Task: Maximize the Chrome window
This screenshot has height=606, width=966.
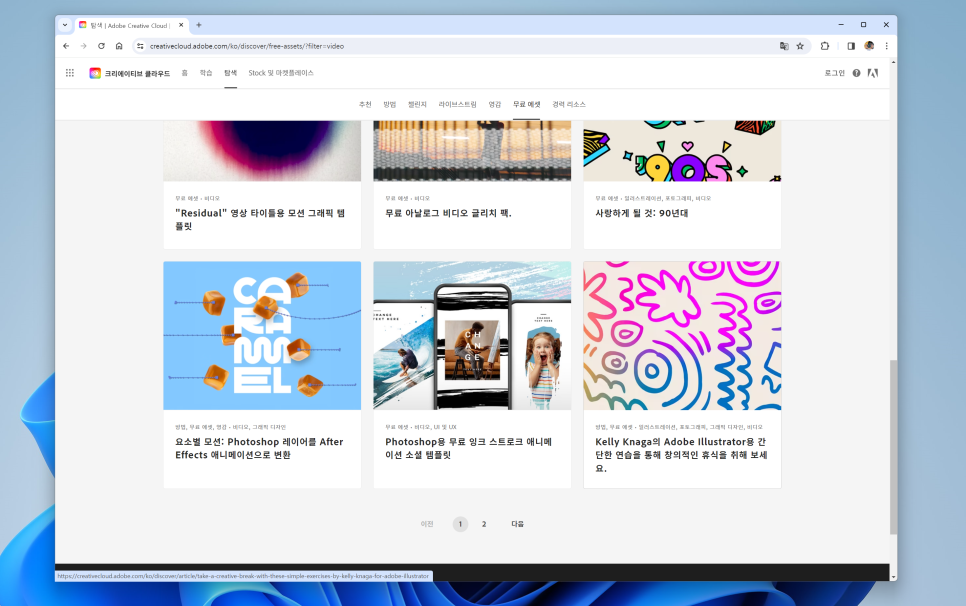Action: point(864,25)
